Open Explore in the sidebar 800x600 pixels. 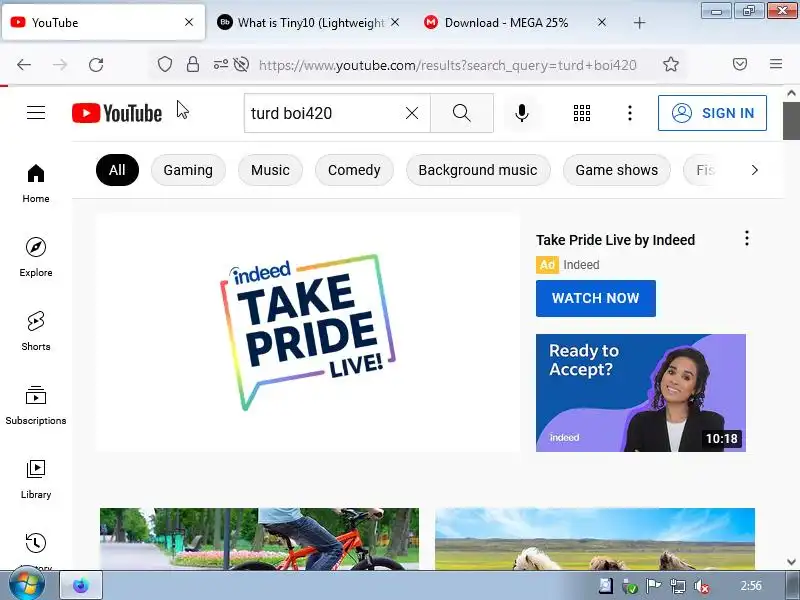tap(36, 257)
